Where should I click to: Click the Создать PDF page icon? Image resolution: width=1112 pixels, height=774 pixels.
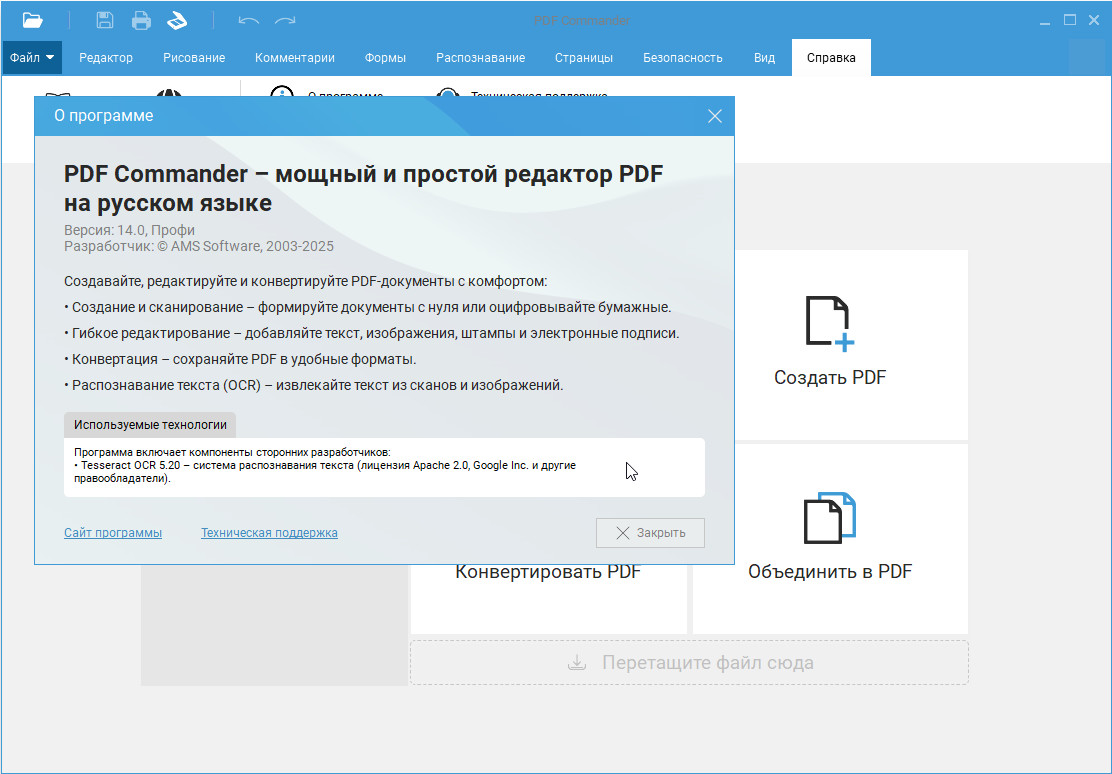coord(829,324)
